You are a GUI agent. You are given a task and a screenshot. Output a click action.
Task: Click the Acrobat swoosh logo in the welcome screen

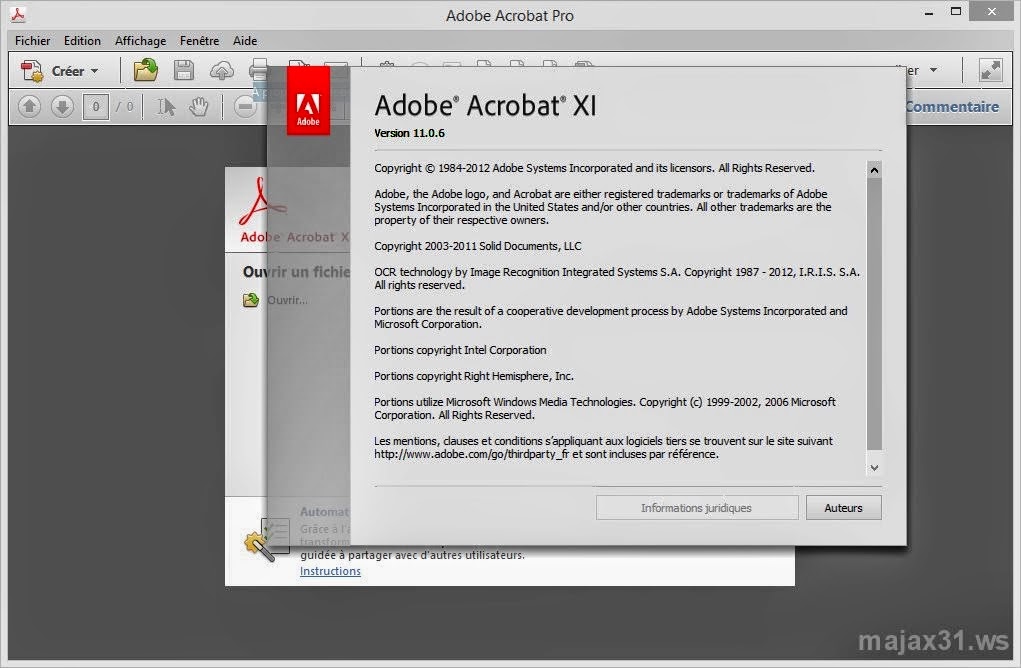[261, 202]
